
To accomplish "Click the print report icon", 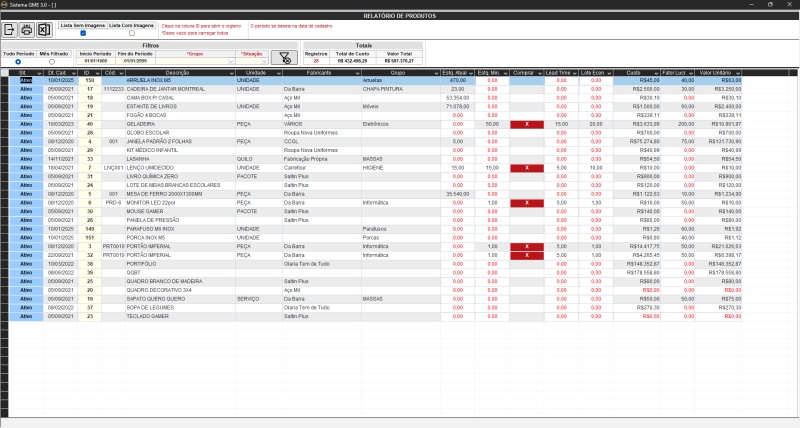I will [27, 29].
